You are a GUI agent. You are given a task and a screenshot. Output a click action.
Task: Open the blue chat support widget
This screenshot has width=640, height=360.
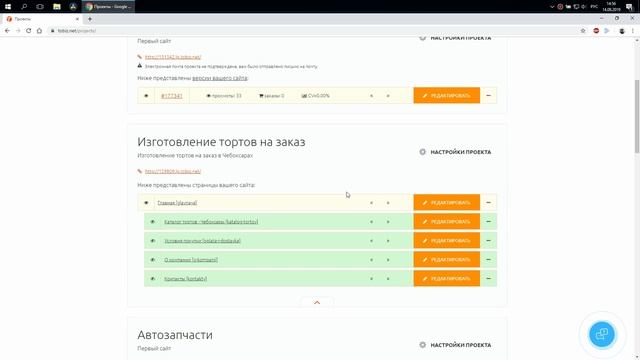pyautogui.click(x=602, y=334)
